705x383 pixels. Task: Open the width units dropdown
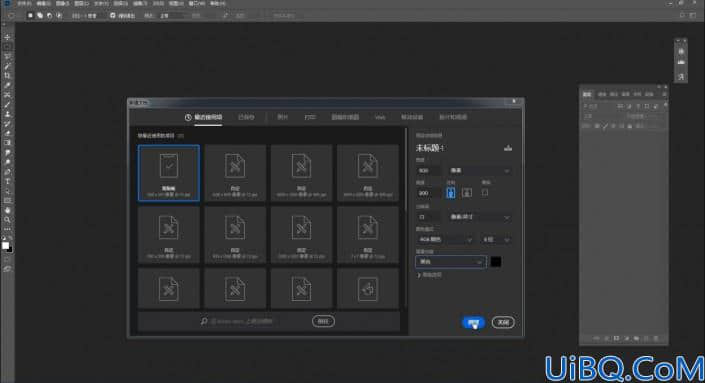click(x=479, y=171)
